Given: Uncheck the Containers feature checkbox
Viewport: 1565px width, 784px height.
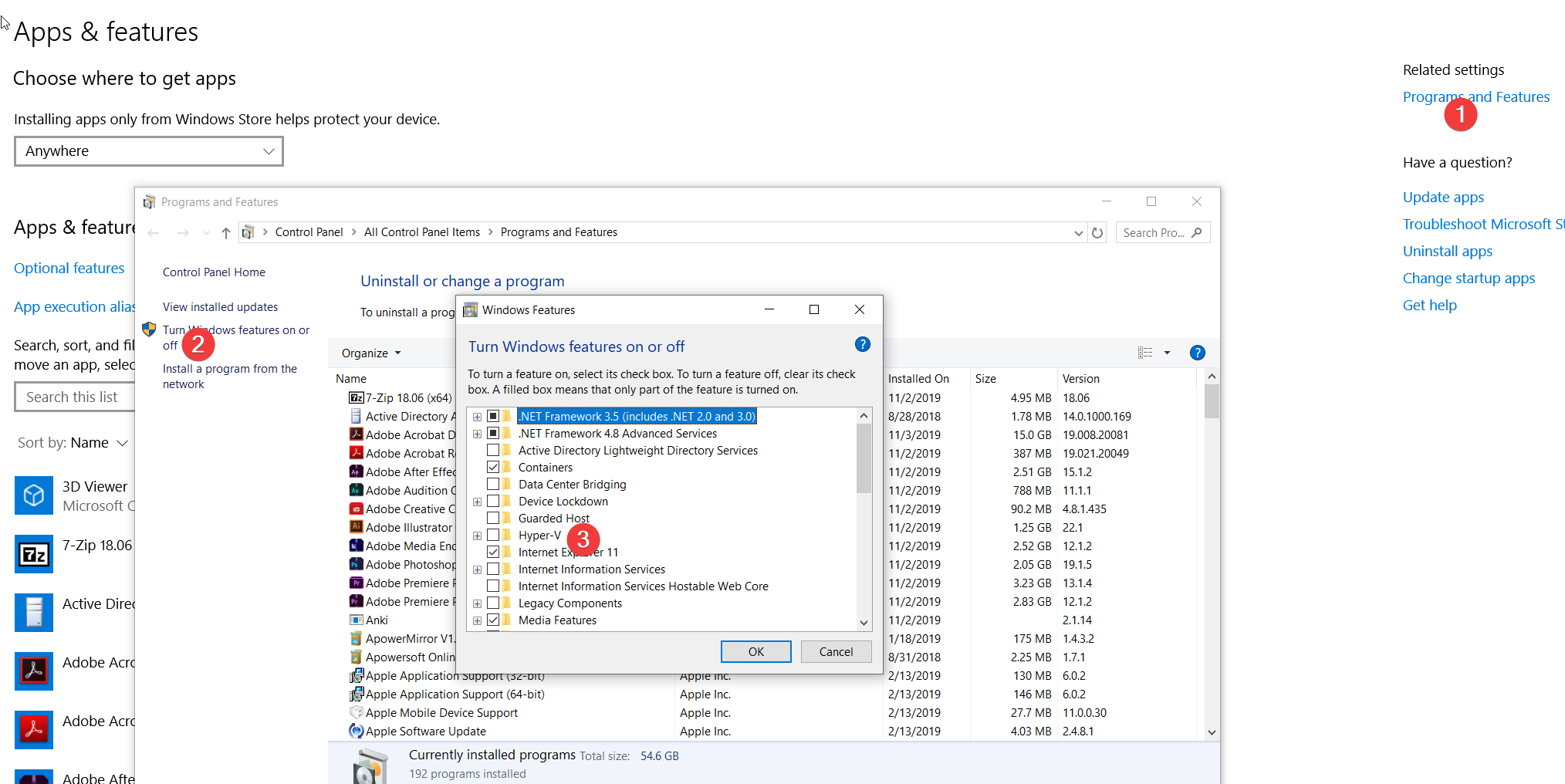Looking at the screenshot, I should click(x=493, y=467).
